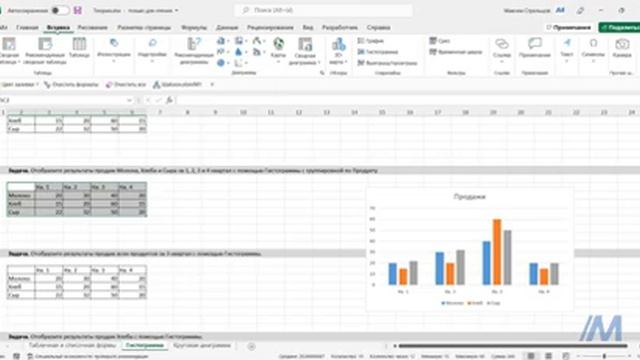Open the Круговая диаграмма sheet tab
640x360 pixels.
click(x=202, y=345)
